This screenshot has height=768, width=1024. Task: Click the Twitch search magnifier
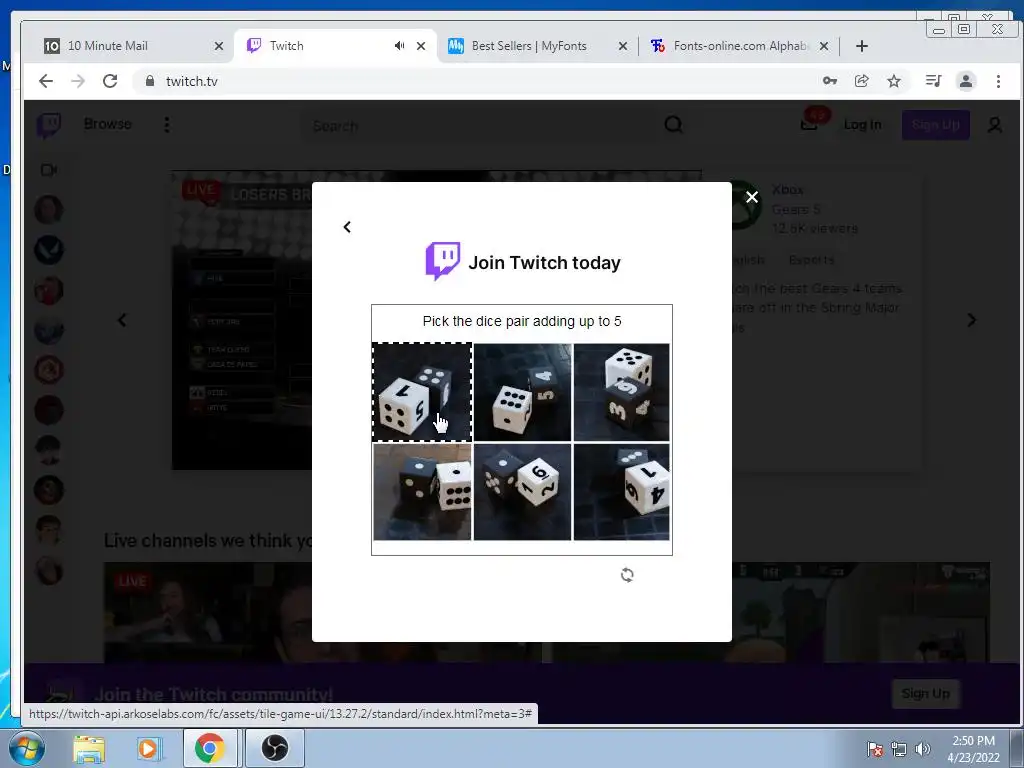[673, 124]
